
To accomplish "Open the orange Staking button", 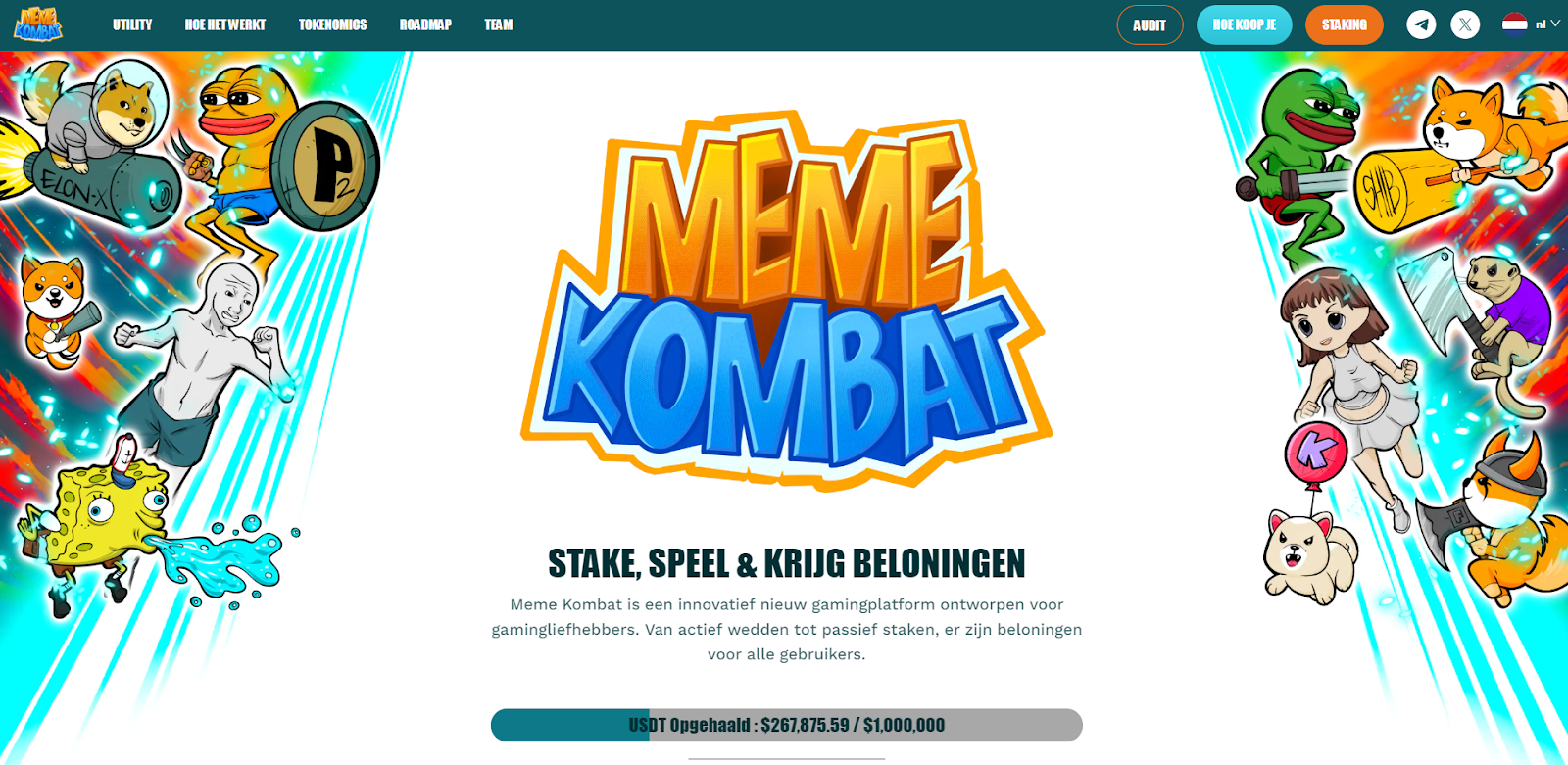I will click(x=1345, y=25).
